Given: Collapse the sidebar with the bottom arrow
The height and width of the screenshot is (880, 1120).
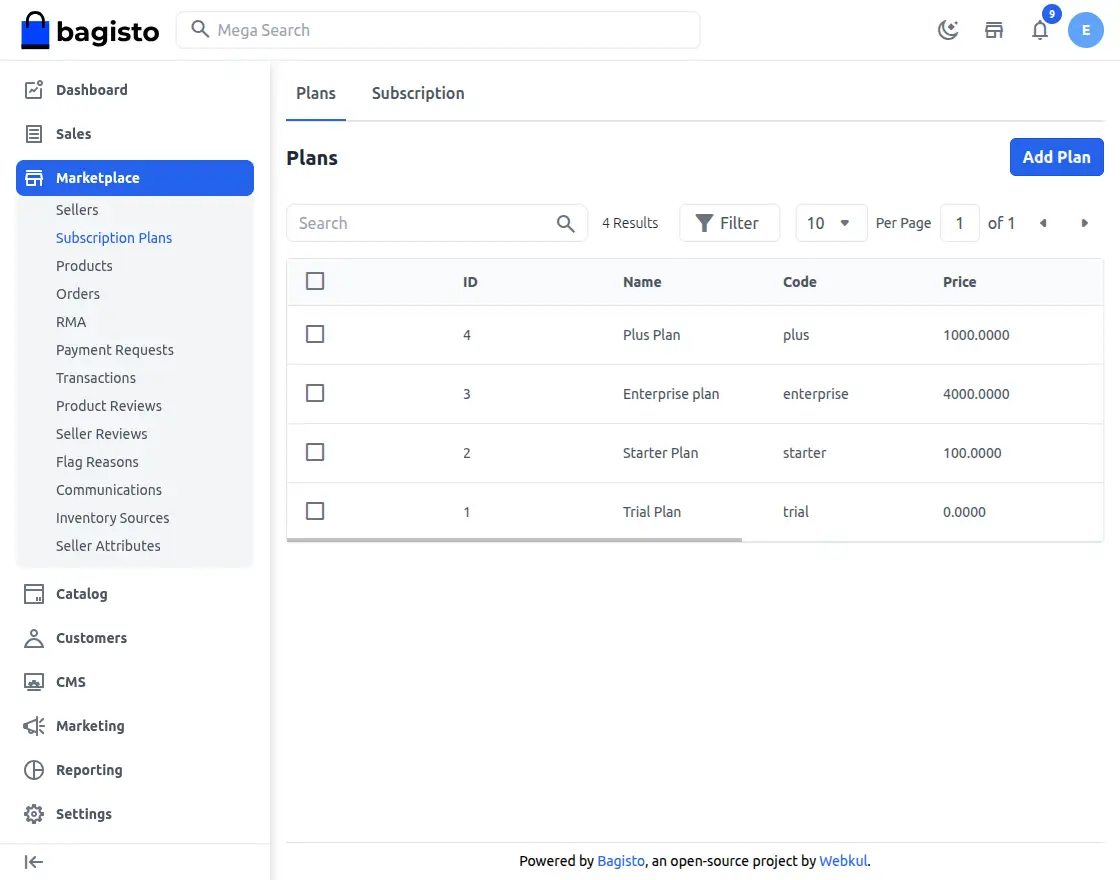Looking at the screenshot, I should 33,861.
